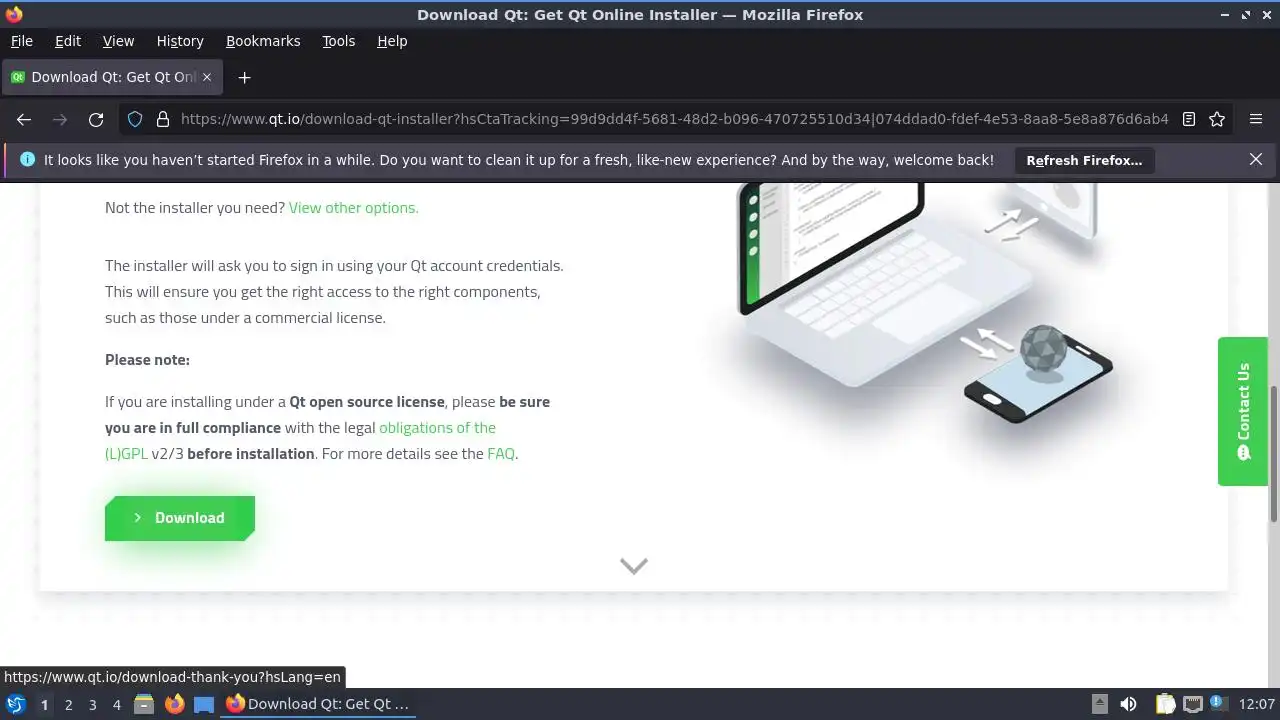Open the volume control in system tray
Screen dimensions: 1280x720
coord(1128,704)
